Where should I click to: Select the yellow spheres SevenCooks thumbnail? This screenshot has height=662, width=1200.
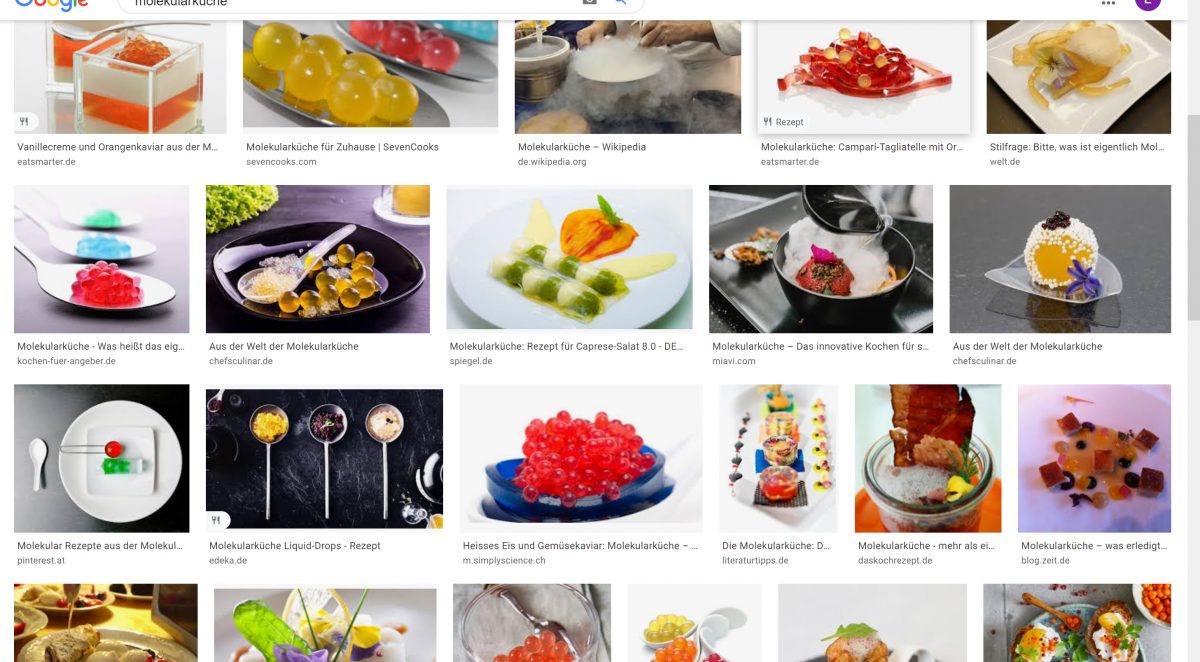point(370,77)
